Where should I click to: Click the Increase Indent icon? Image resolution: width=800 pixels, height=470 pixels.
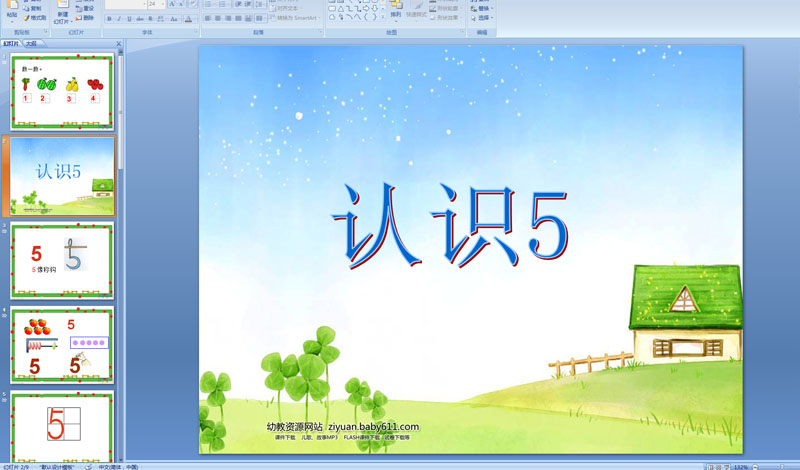coord(248,4)
